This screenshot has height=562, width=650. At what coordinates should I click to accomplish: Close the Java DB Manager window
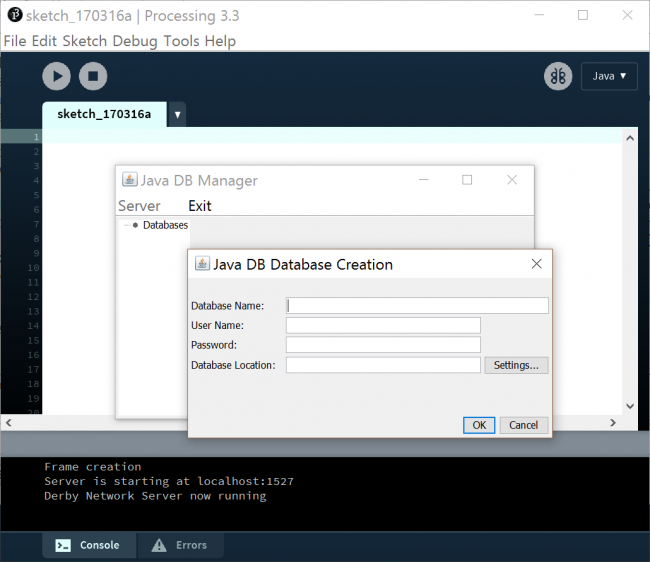[x=512, y=179]
